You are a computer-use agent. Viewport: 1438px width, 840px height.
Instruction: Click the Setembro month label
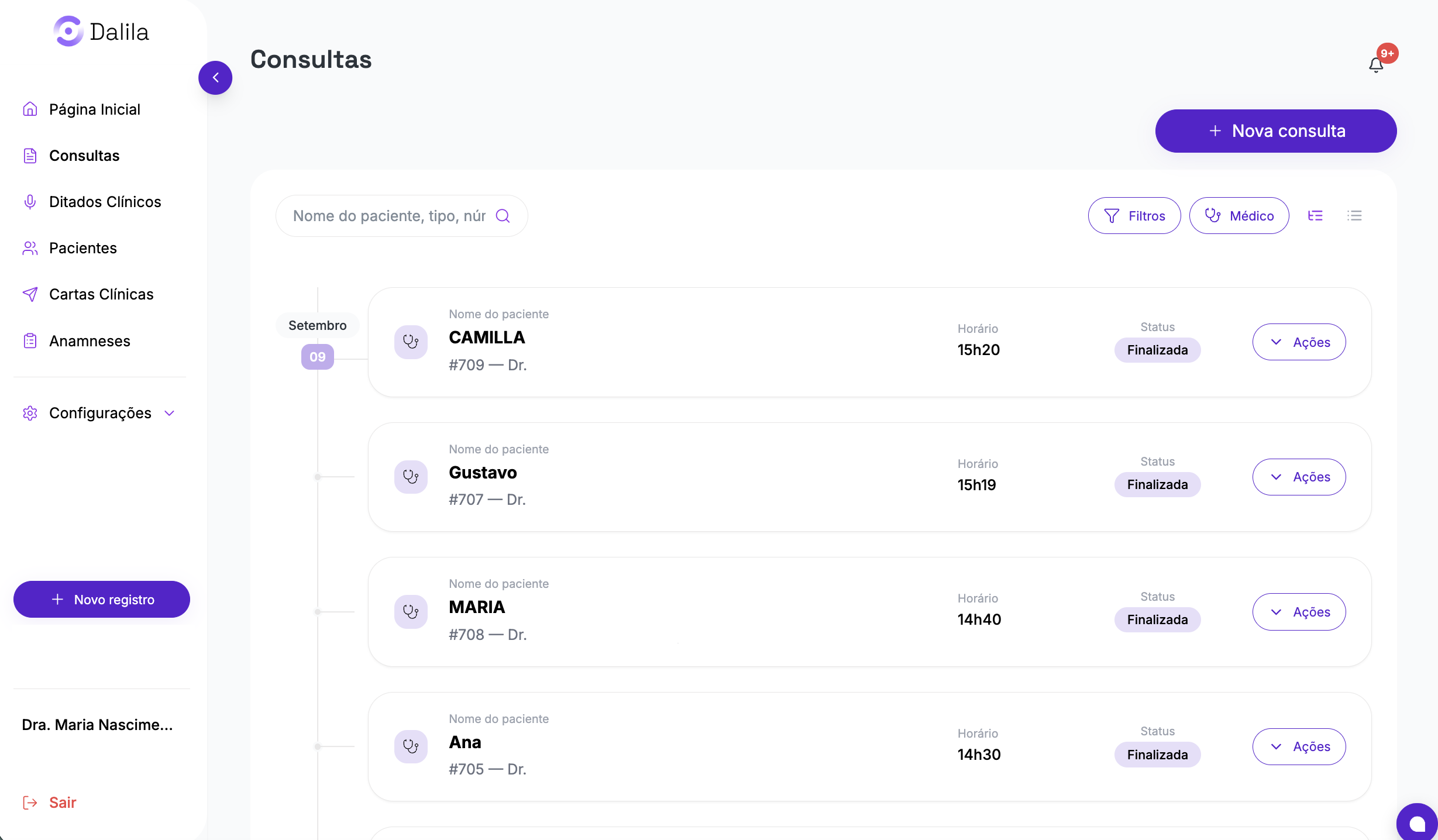[318, 325]
